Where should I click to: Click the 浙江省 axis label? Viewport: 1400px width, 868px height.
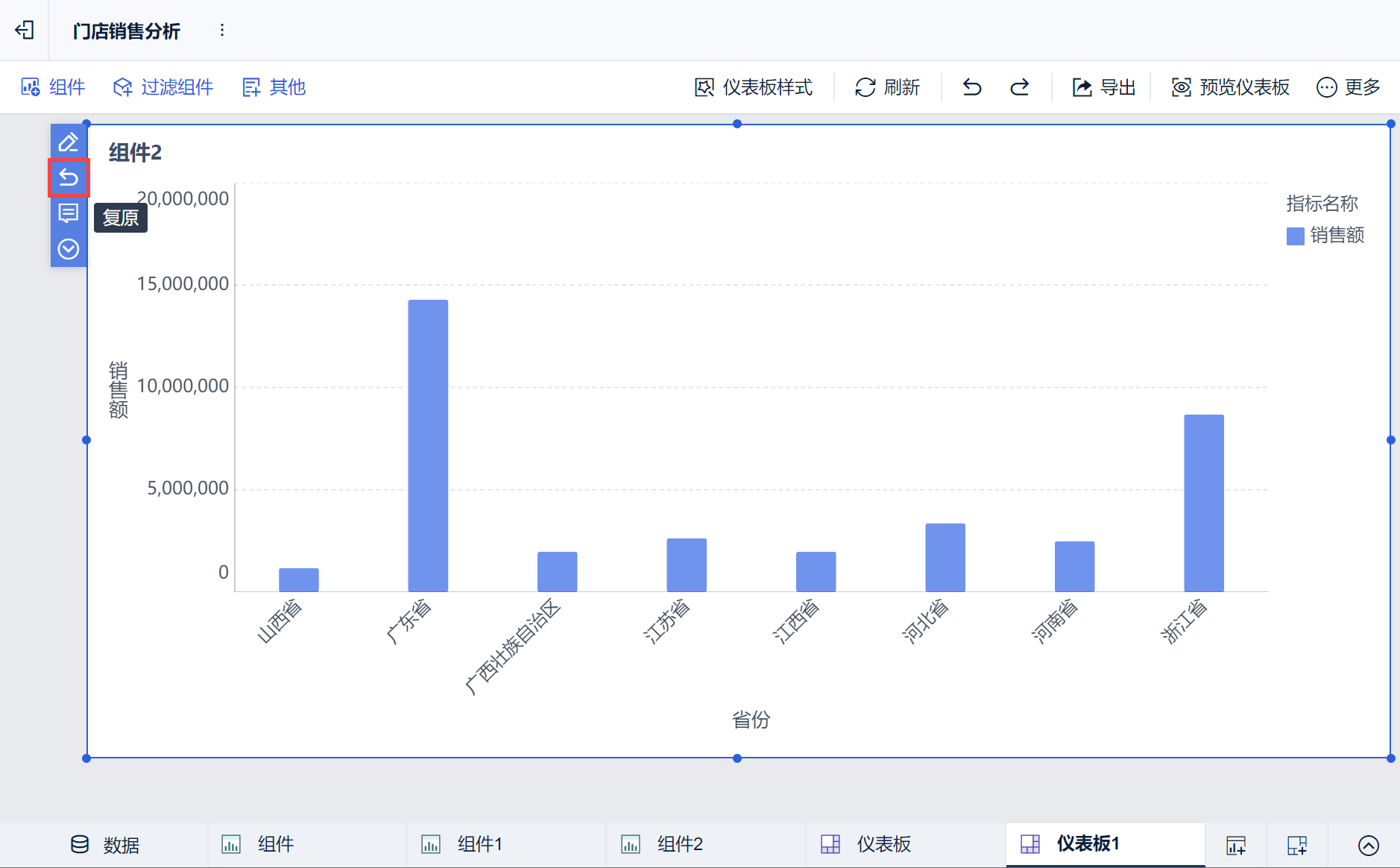(x=1185, y=621)
